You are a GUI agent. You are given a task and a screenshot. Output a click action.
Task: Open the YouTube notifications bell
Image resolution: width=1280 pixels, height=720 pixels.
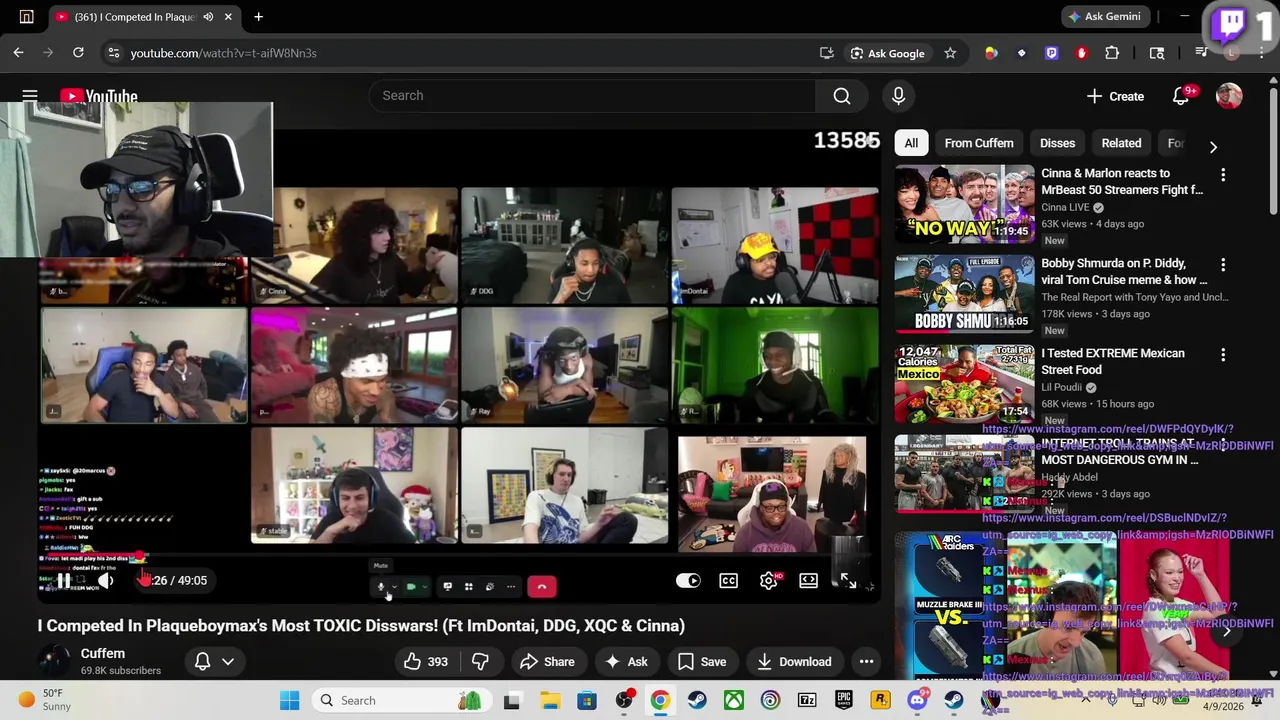pos(1181,96)
